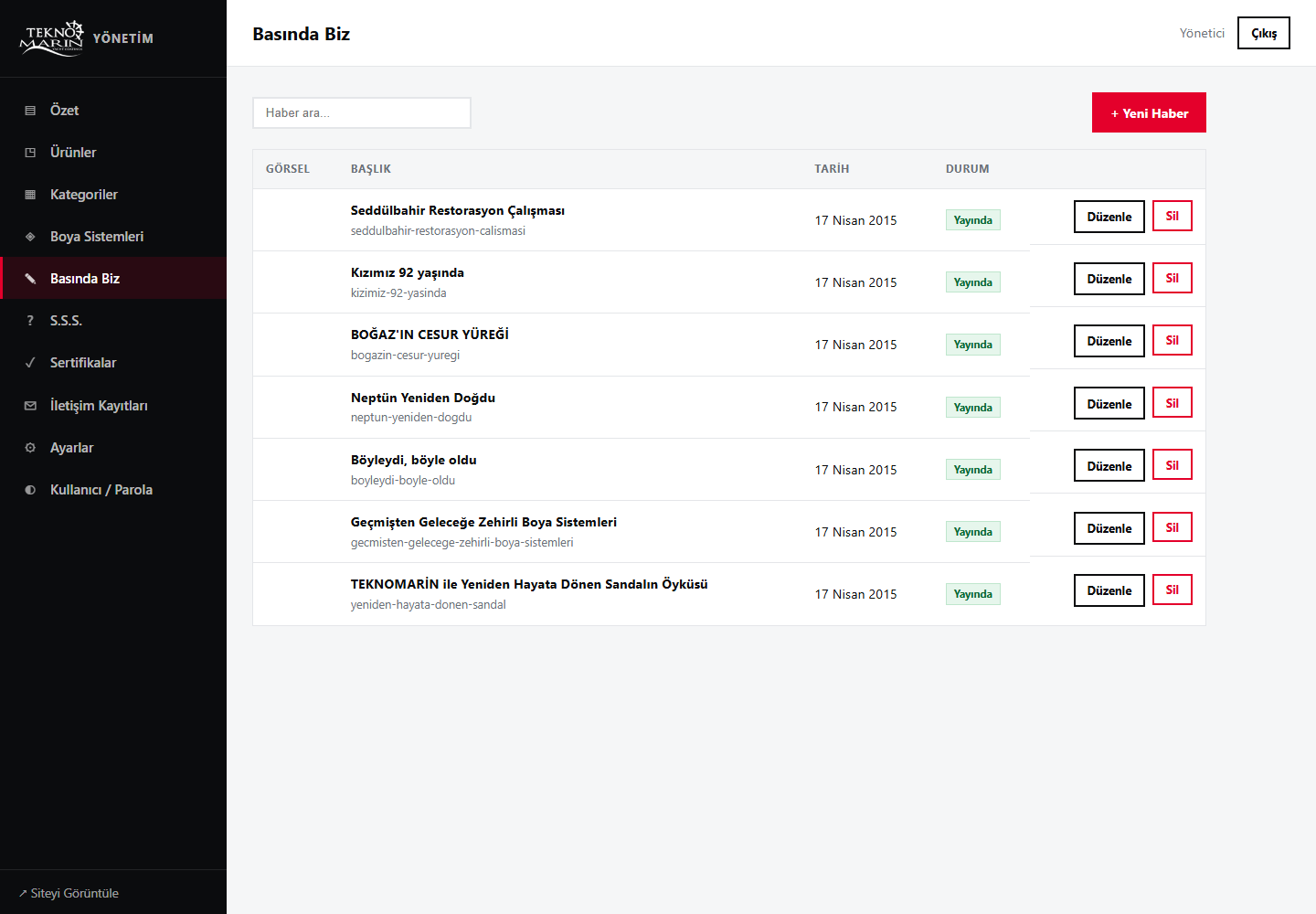Open Kullanıcı / Parola page
Viewport: 1316px width, 914px height.
(x=113, y=490)
